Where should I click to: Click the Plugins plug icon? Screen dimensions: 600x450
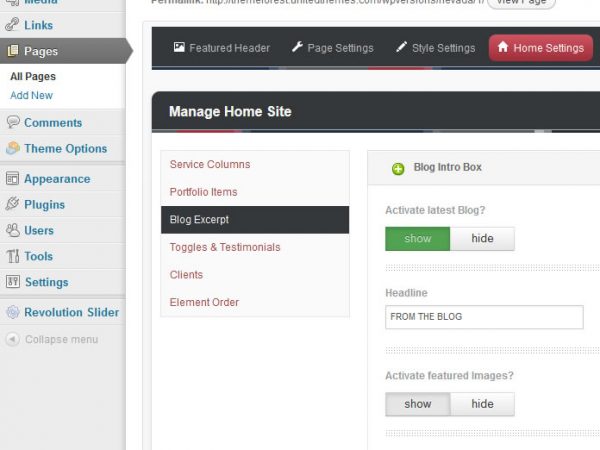pos(13,205)
